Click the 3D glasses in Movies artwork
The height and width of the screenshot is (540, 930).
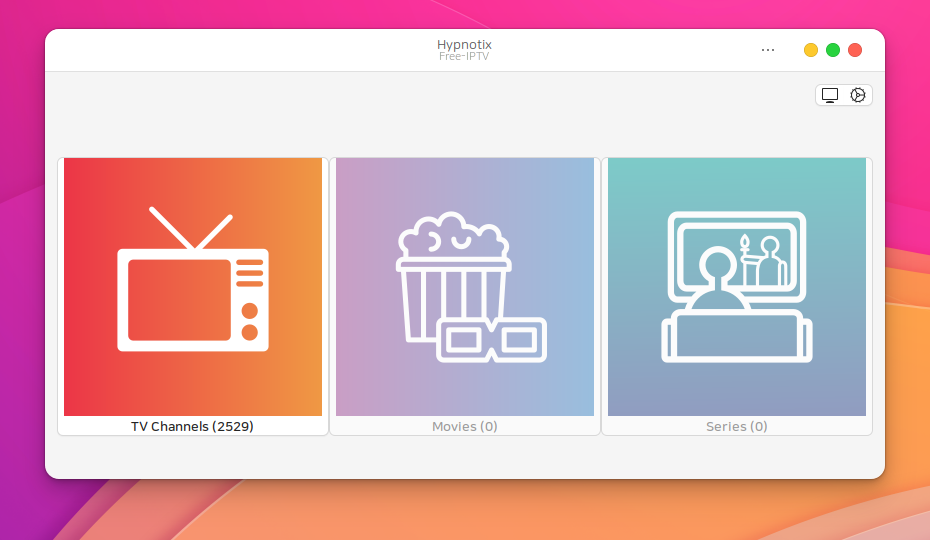(x=491, y=340)
